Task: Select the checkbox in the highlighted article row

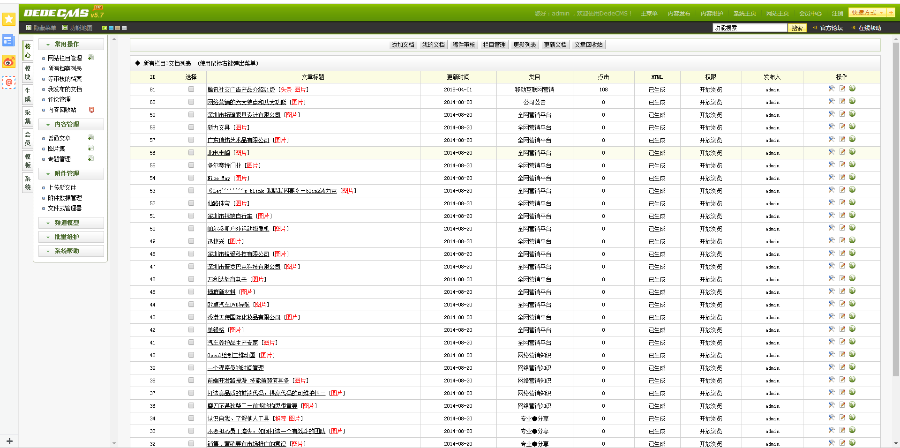Action: 191,152
